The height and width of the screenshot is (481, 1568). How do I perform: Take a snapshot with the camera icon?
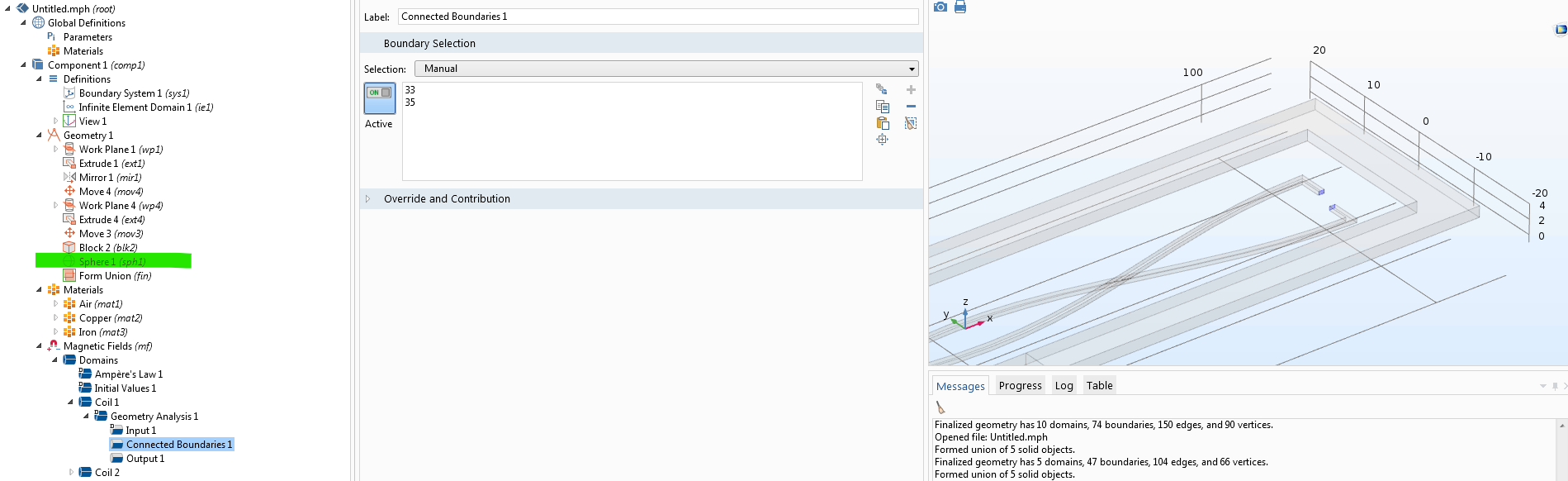pos(940,7)
